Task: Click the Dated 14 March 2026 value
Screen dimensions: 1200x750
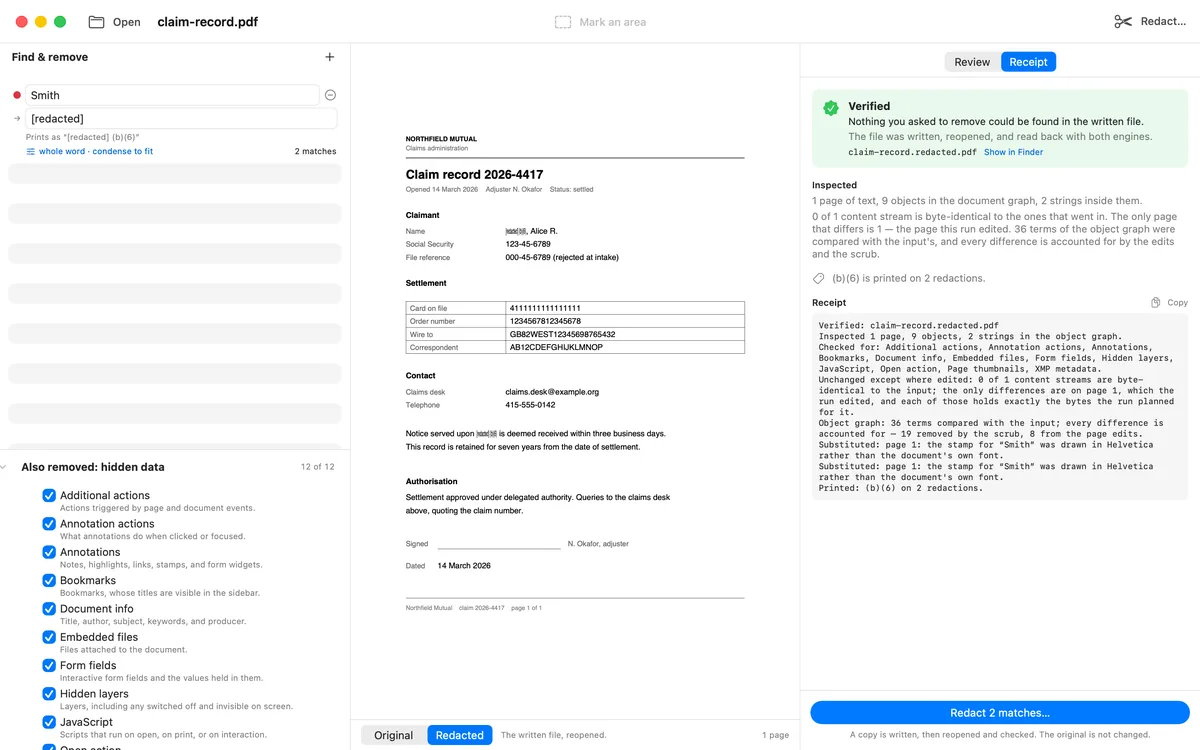Action: pos(464,566)
